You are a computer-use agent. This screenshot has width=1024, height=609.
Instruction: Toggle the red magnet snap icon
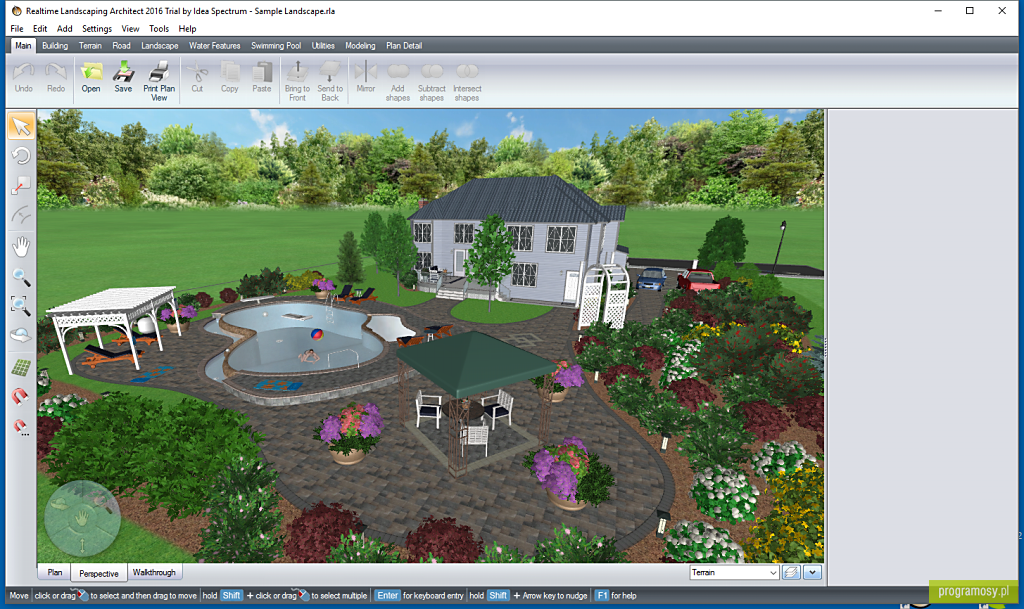pyautogui.click(x=21, y=397)
